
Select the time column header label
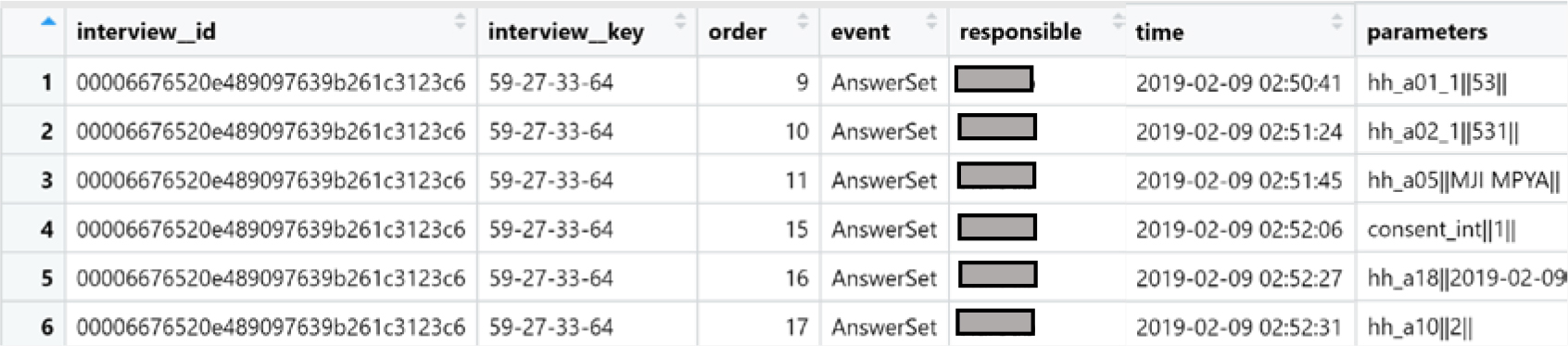[1159, 32]
